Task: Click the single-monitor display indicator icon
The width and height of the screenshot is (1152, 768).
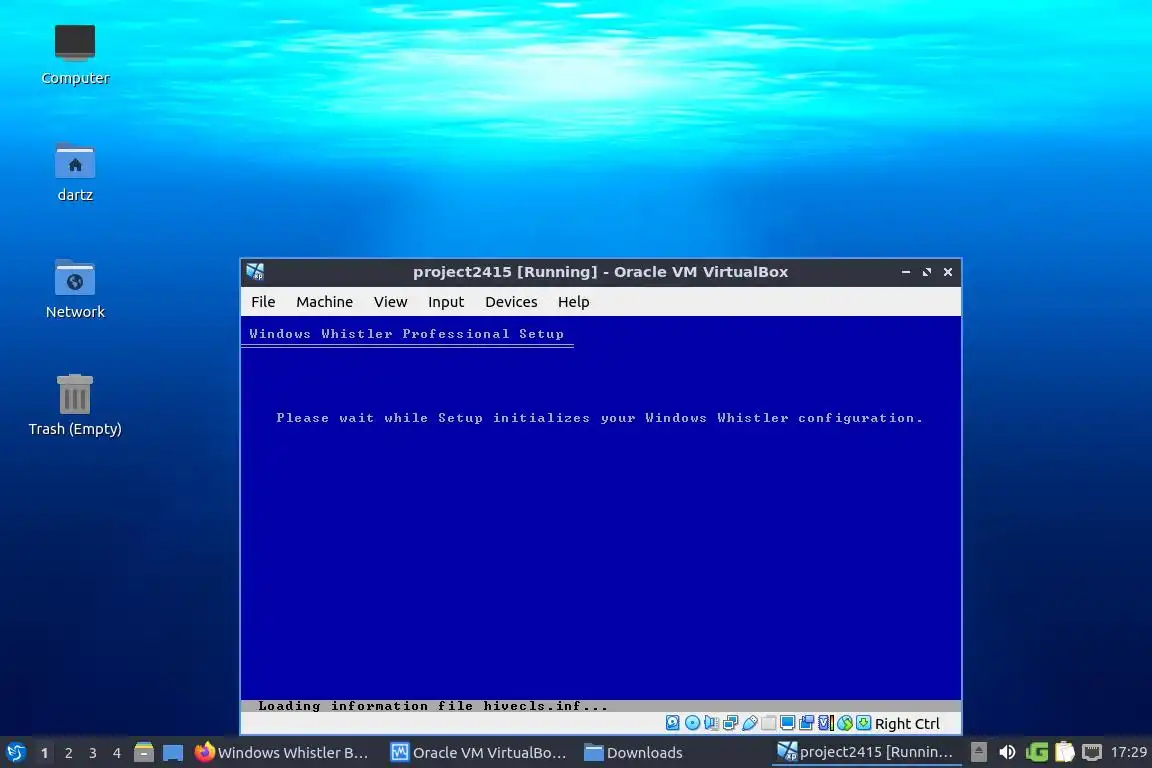Action: [788, 723]
